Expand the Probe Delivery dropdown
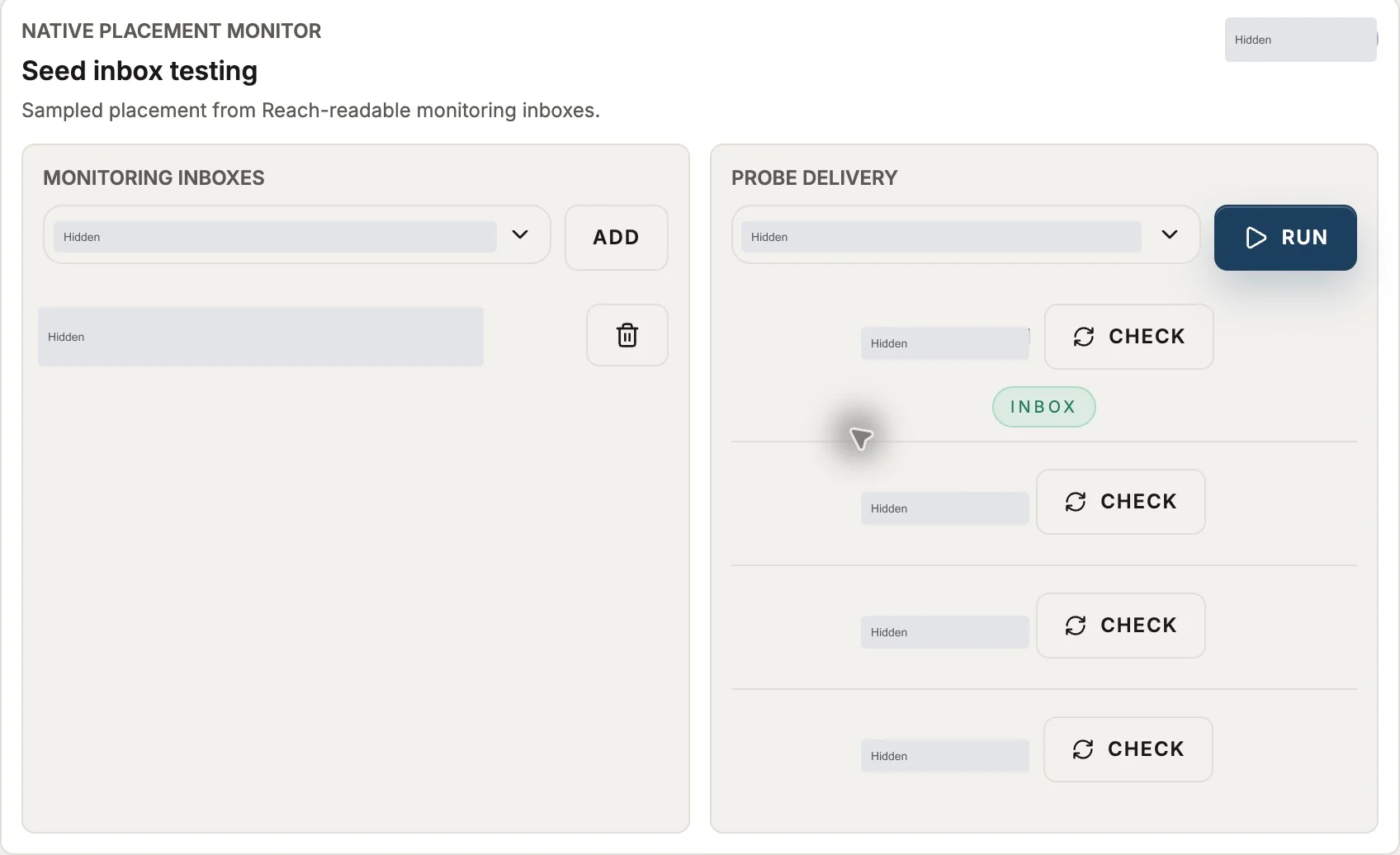This screenshot has width=1400, height=855. [x=965, y=235]
